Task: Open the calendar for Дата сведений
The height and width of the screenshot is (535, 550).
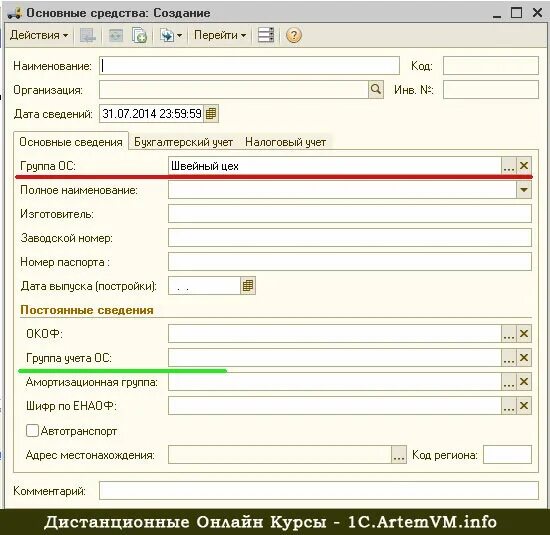Action: 211,114
